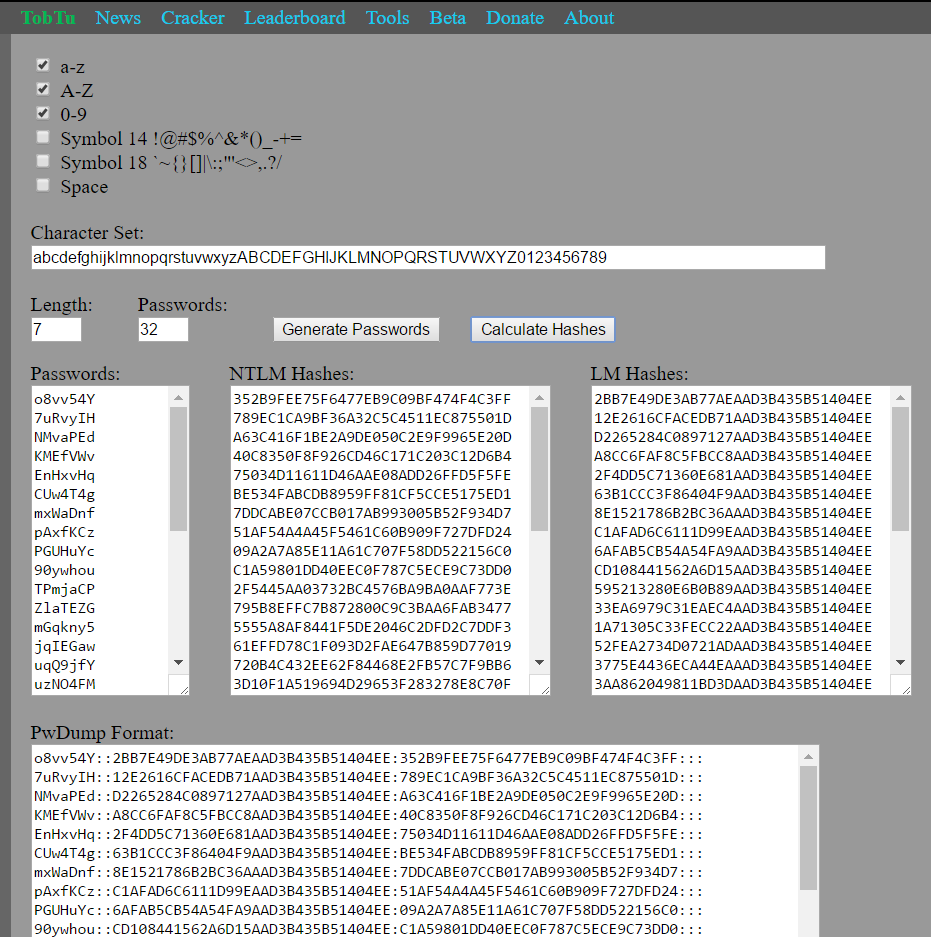Click the Calculate Hashes button
Screen dimensions: 931x937
(542, 329)
